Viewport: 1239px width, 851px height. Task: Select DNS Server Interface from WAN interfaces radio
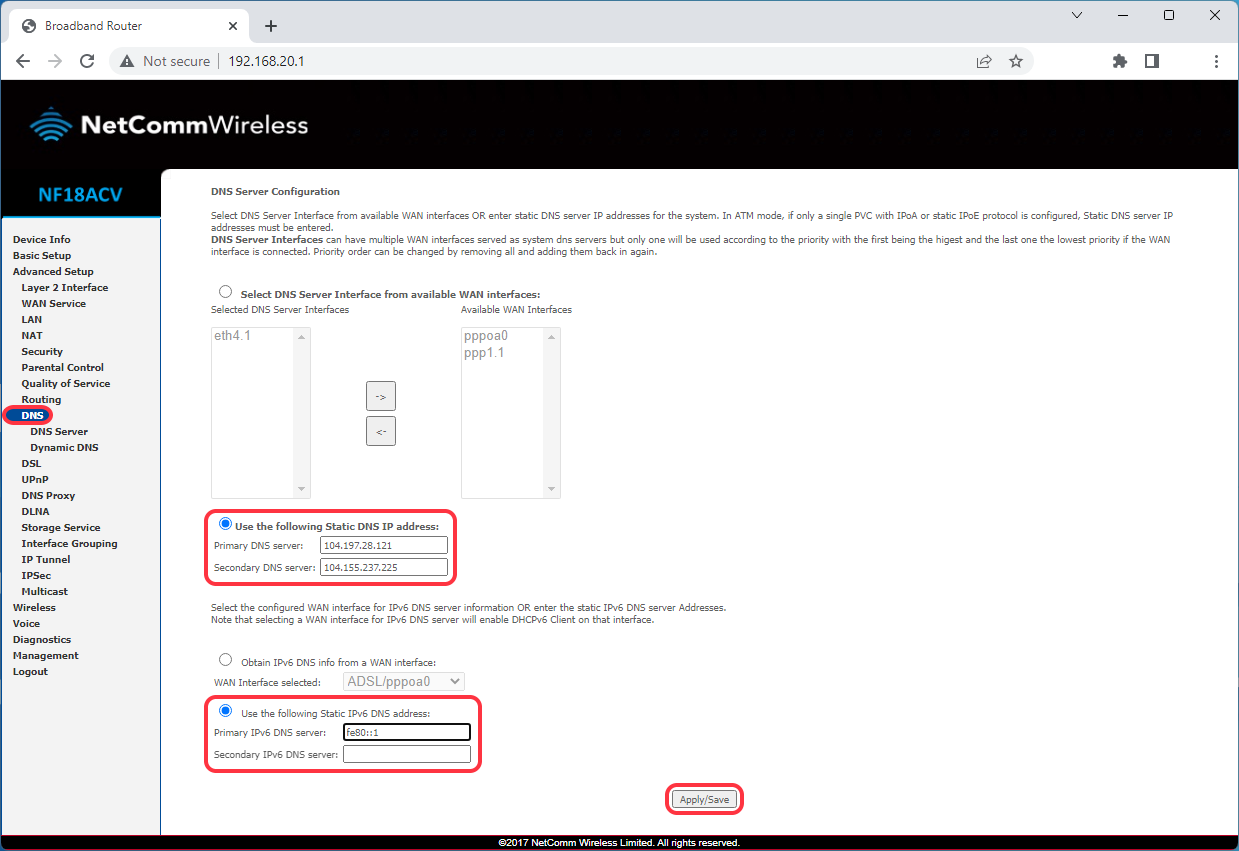pyautogui.click(x=225, y=293)
